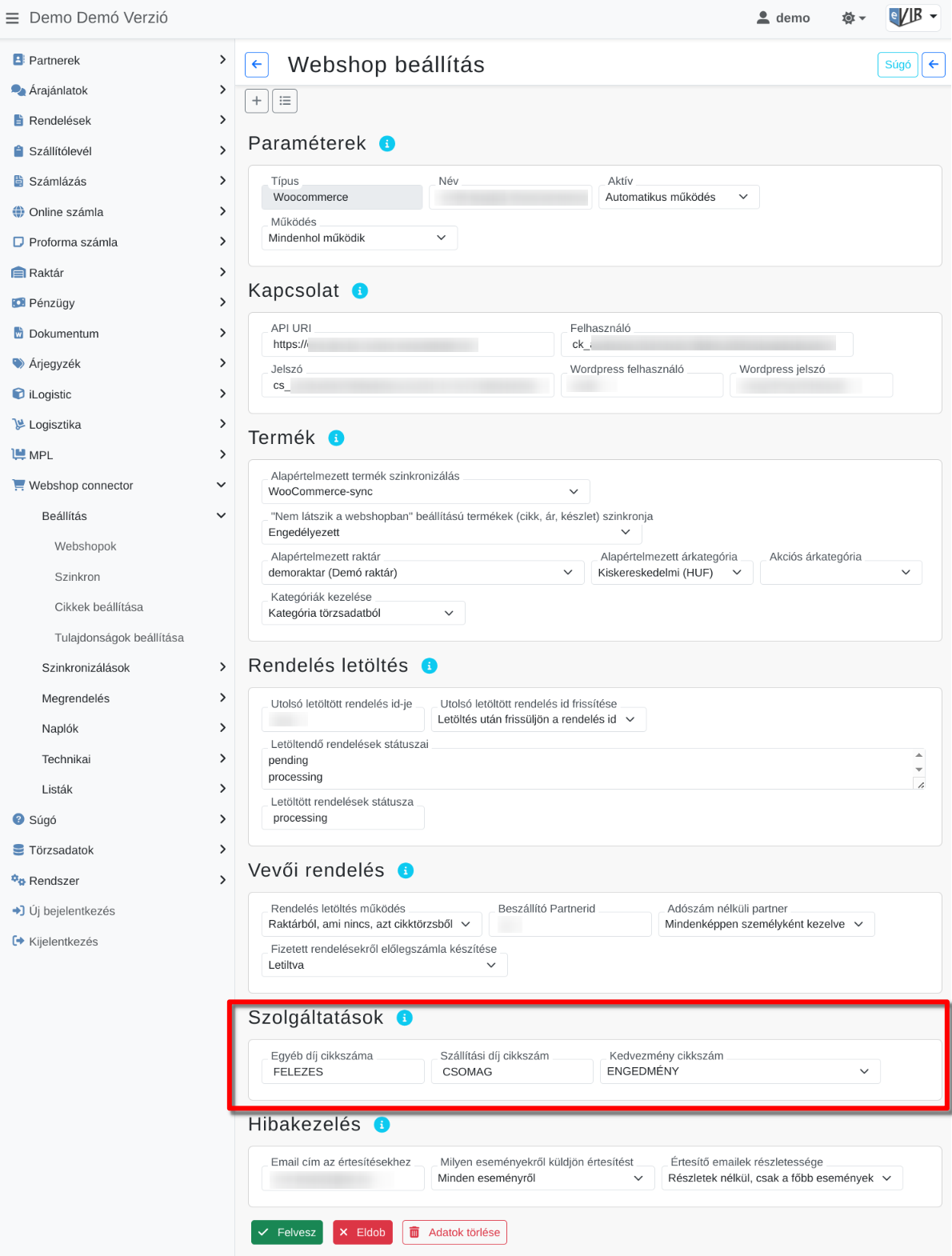Click info icon next to Szolgáltatások
This screenshot has width=952, height=1256.
click(x=405, y=1018)
